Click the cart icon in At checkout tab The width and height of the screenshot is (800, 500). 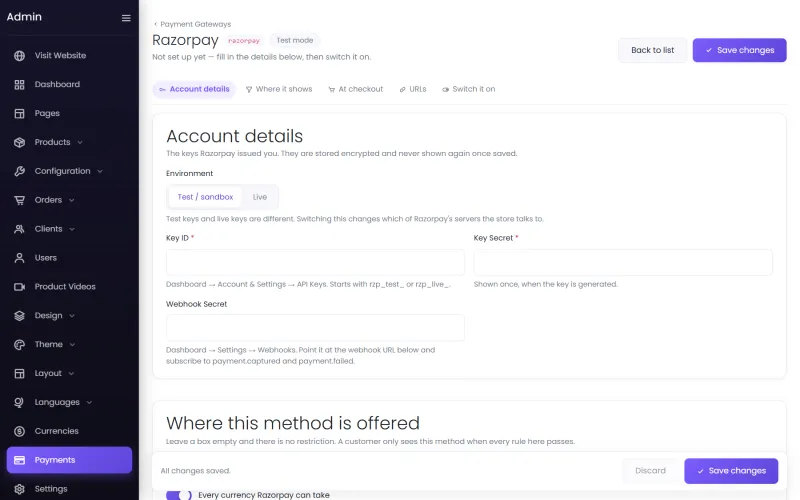[x=332, y=90]
